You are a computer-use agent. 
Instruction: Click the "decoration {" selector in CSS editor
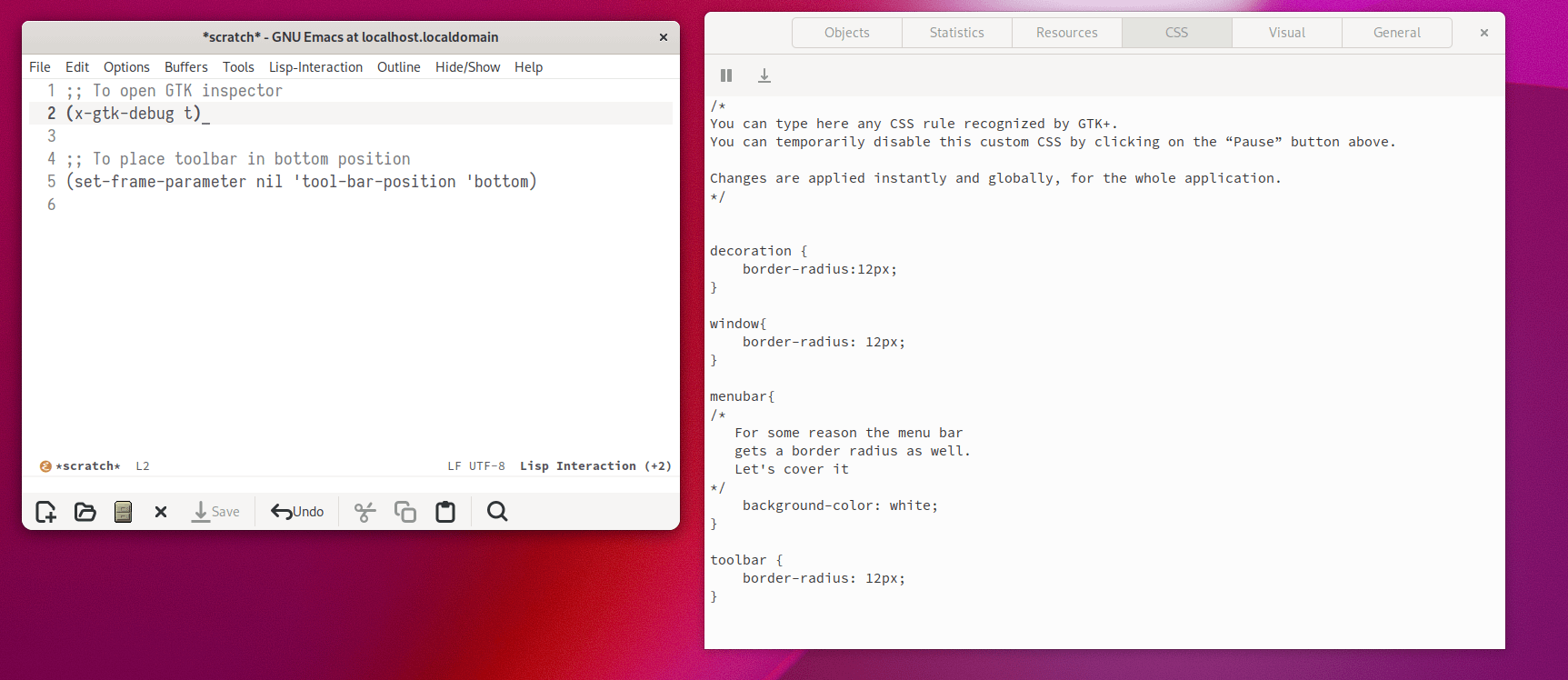(x=759, y=251)
